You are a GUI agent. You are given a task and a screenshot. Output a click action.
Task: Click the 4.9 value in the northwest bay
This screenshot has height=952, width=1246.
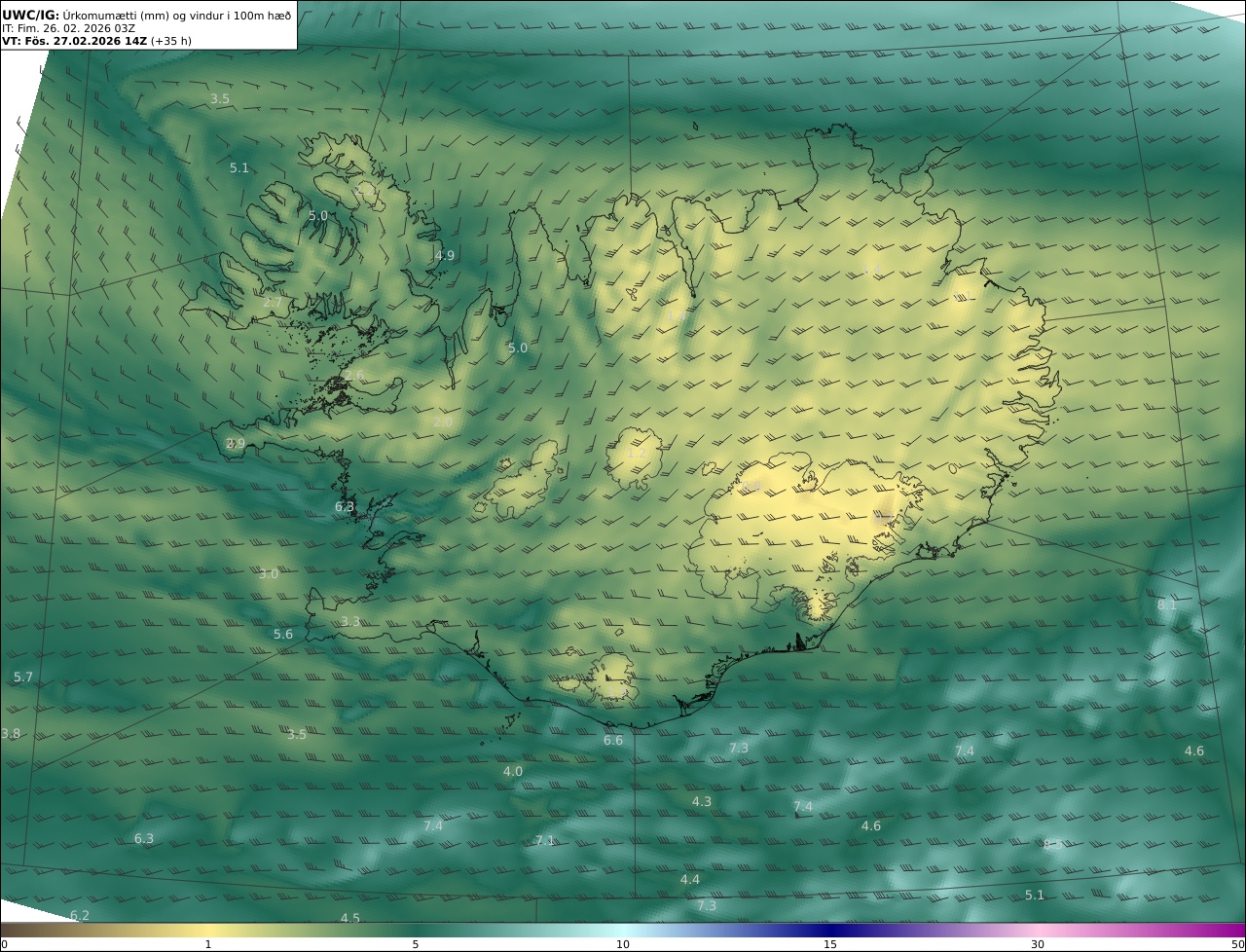tap(445, 256)
